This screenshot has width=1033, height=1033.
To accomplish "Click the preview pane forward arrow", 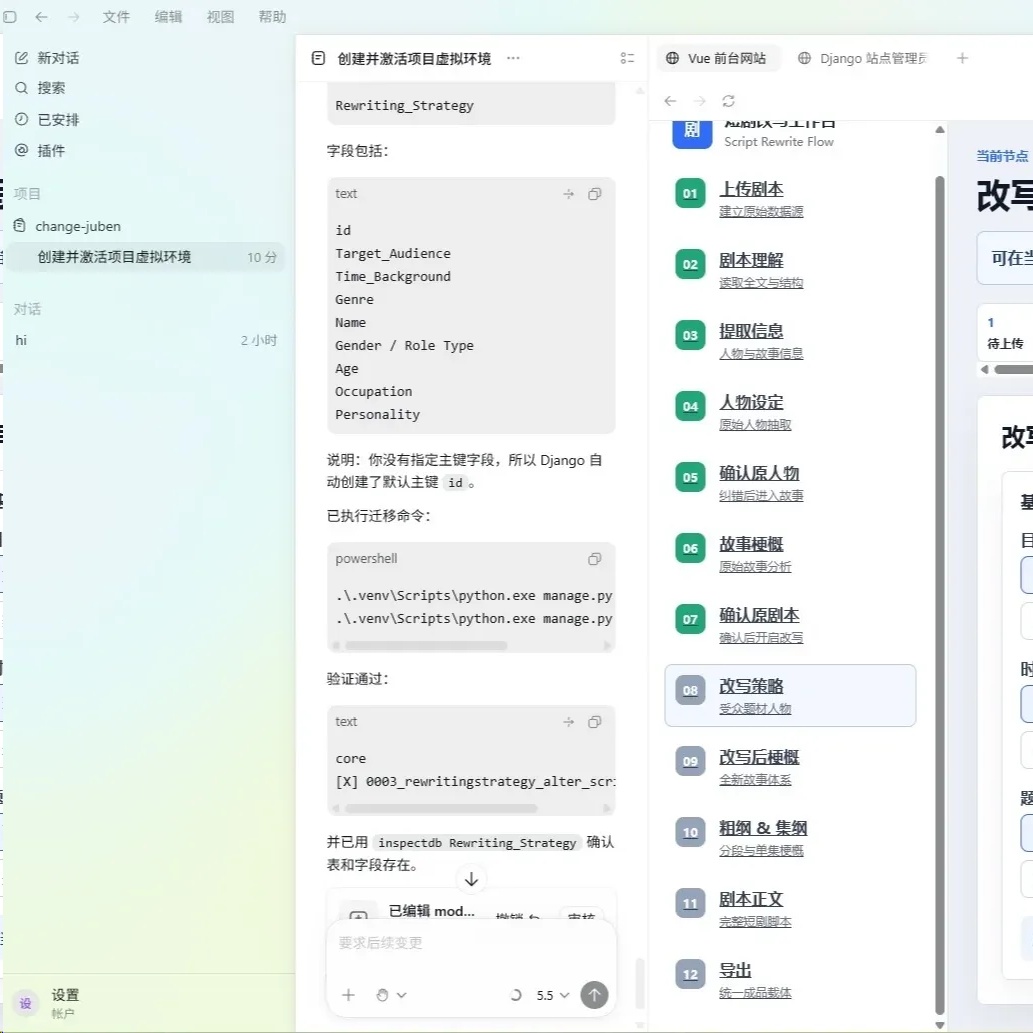I will point(700,101).
